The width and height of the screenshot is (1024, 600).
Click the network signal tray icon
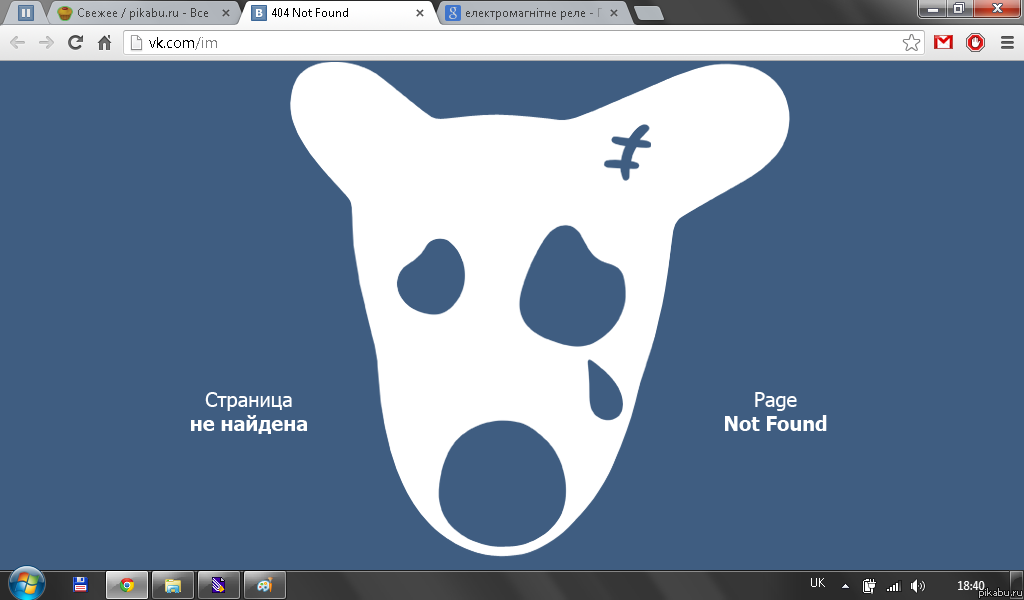(894, 586)
